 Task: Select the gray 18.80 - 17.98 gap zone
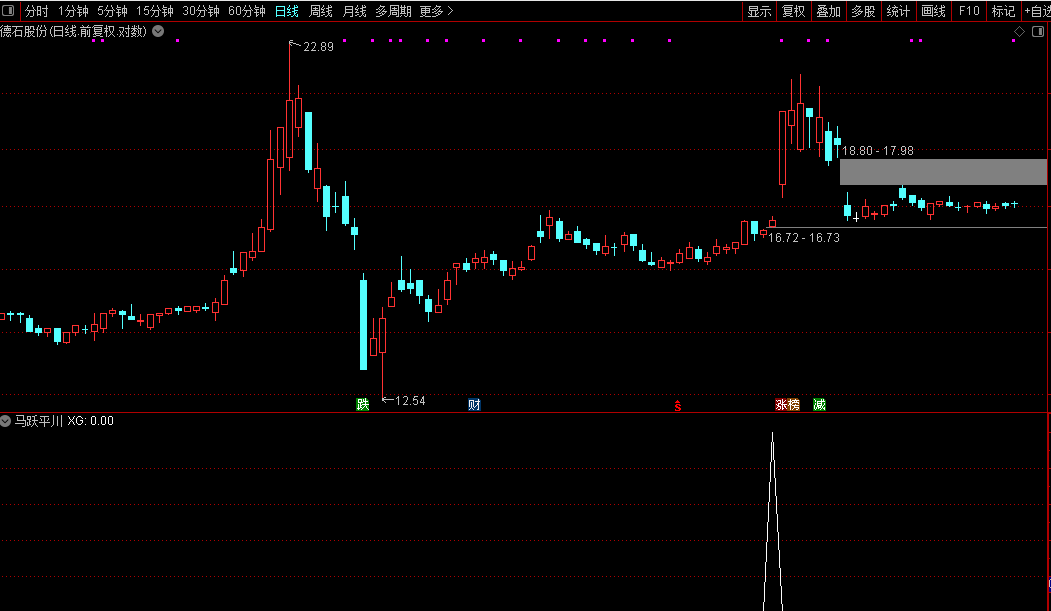[943, 172]
